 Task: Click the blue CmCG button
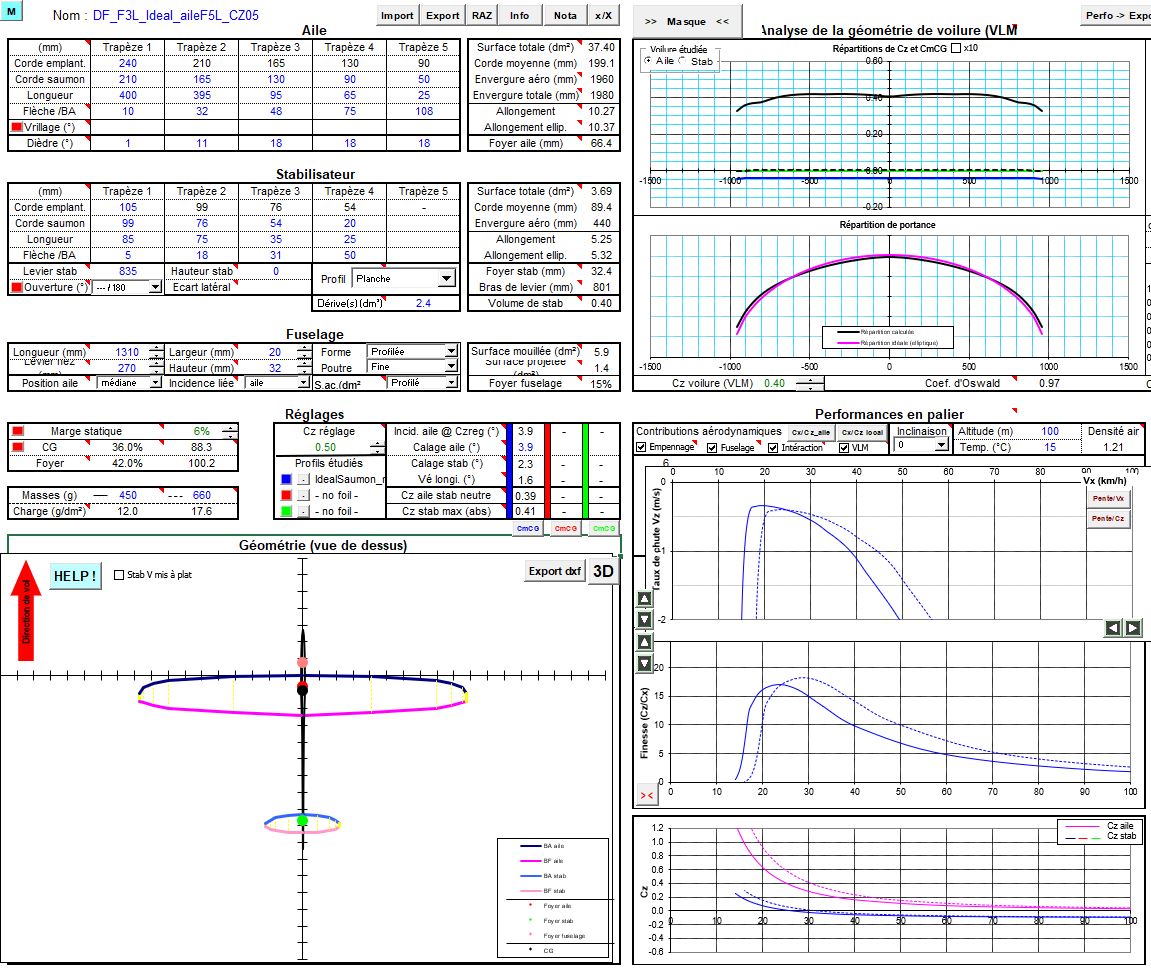[528, 528]
